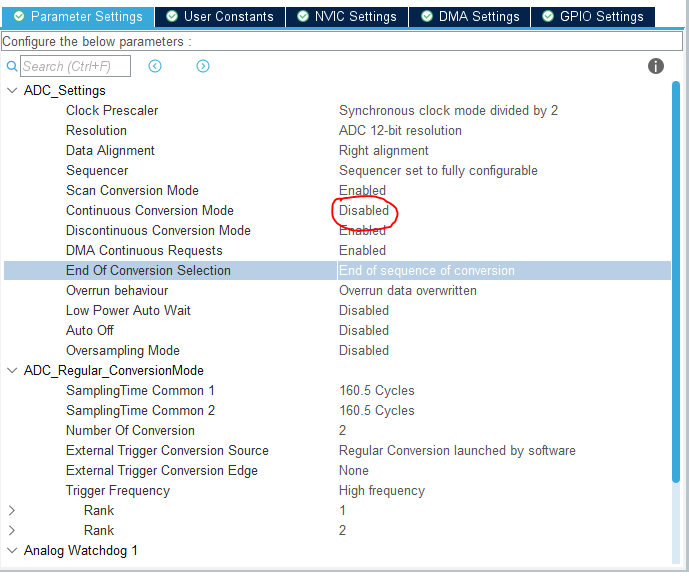Open SamplingTime Common 2 cycles value

tap(377, 411)
